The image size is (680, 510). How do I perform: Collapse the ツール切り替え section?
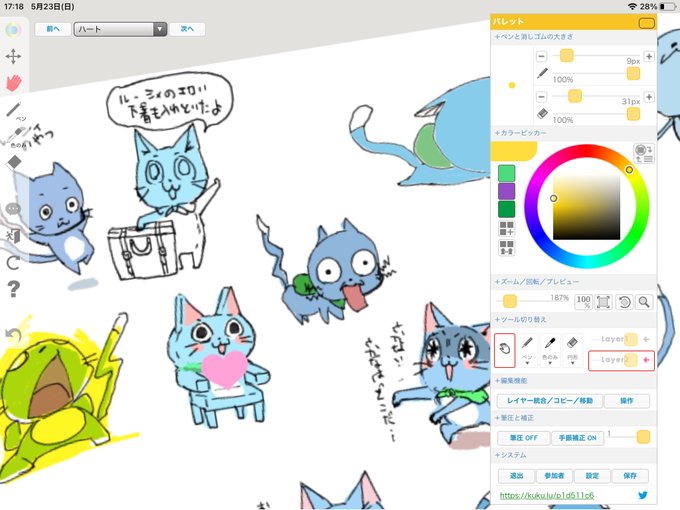[573, 320]
